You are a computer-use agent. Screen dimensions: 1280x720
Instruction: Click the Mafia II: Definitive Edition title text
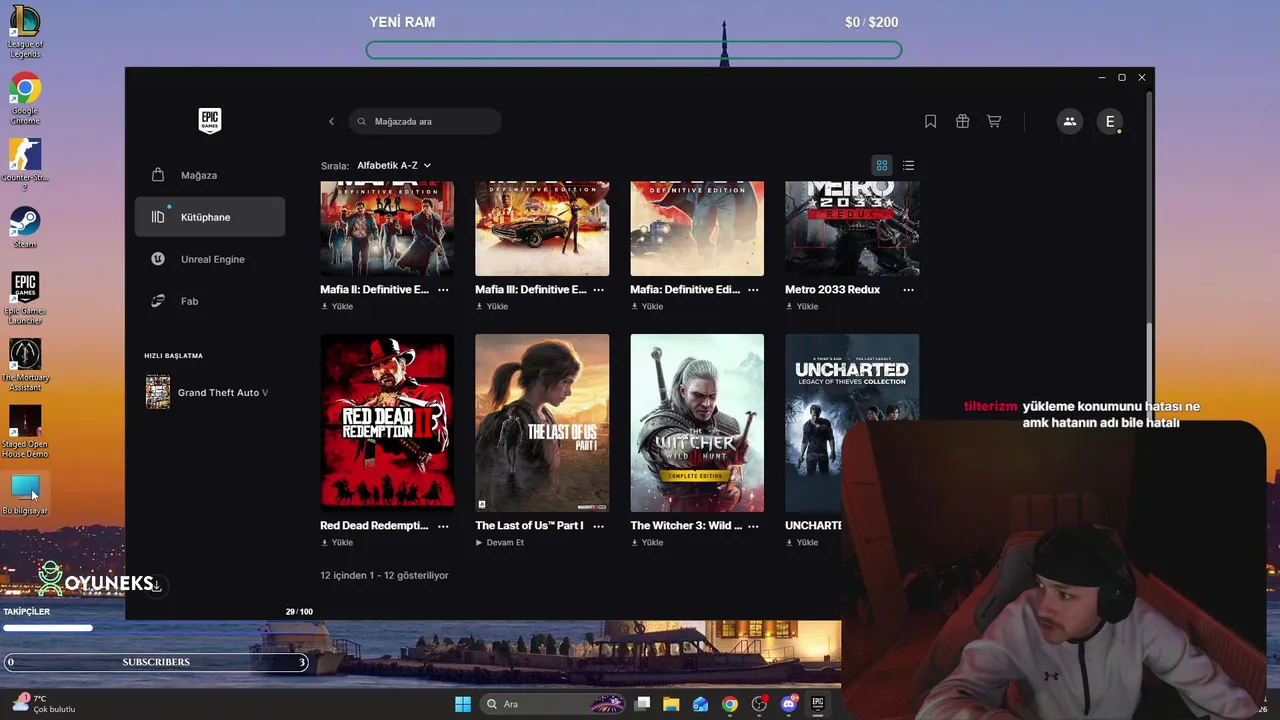[374, 289]
